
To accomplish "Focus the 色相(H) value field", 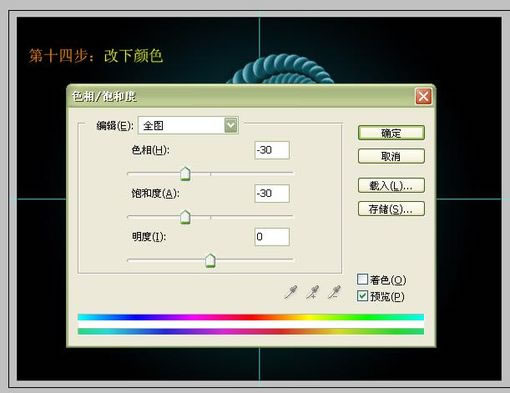I will click(272, 150).
